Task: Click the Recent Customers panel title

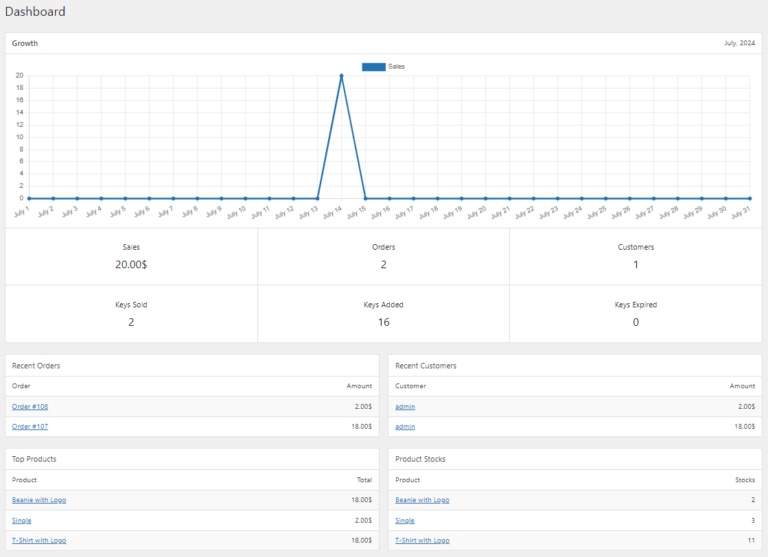Action: (426, 366)
